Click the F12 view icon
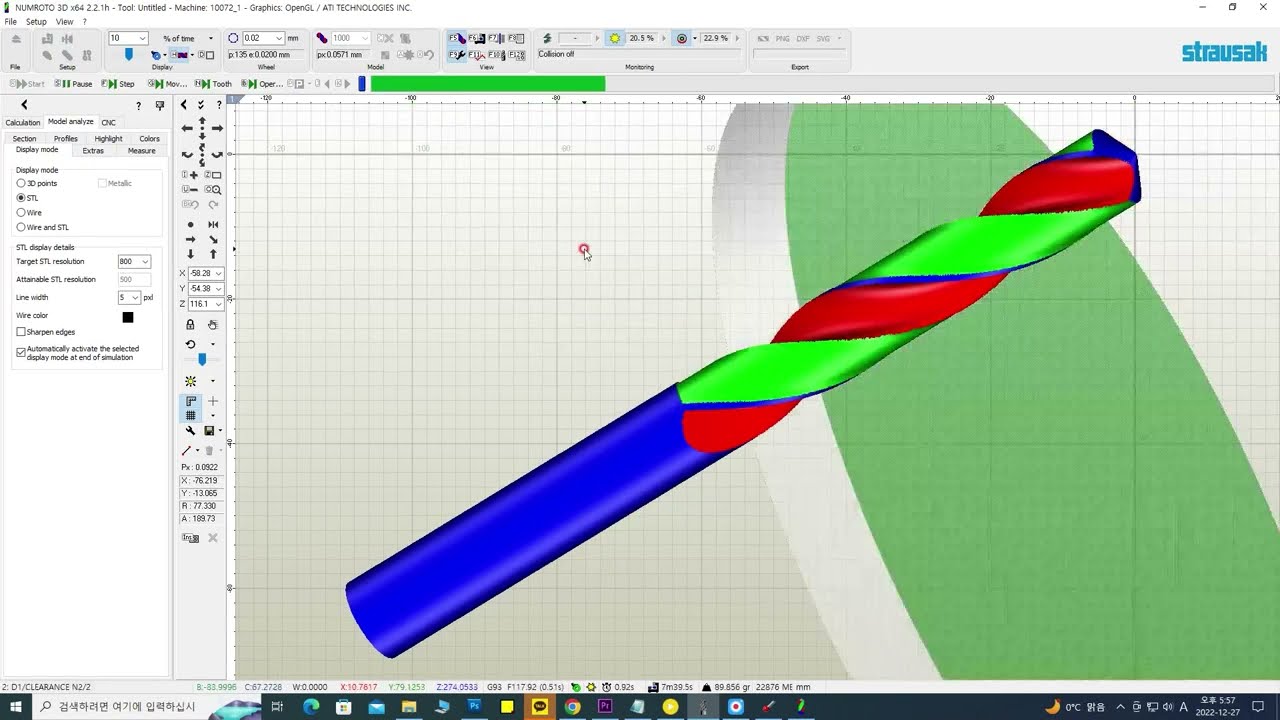This screenshot has height=720, width=1280. [x=516, y=54]
